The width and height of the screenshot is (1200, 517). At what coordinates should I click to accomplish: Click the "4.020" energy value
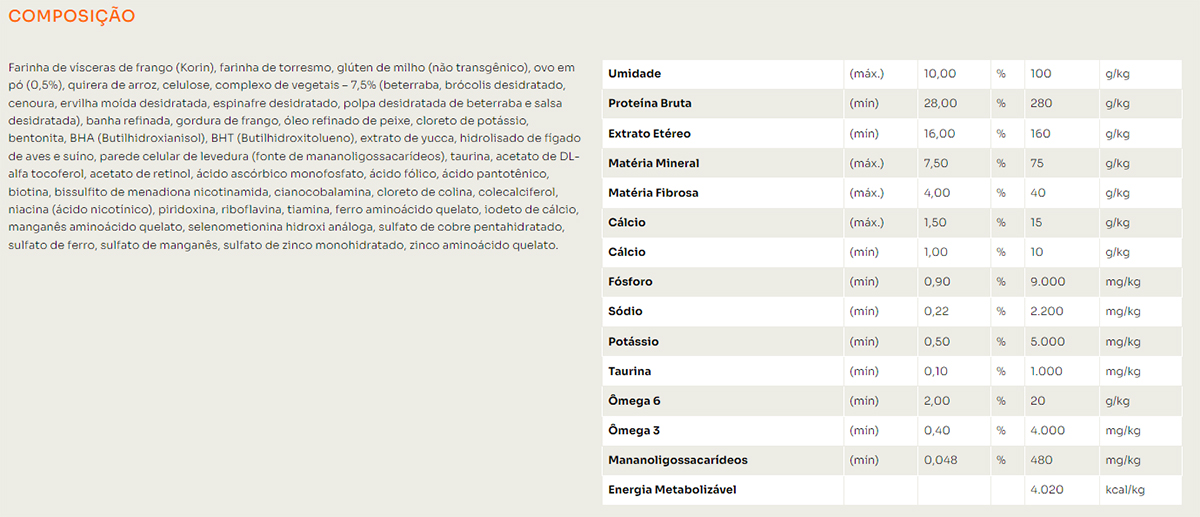pos(1047,490)
